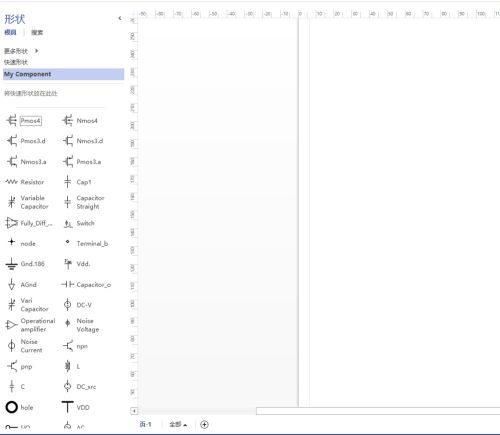This screenshot has width=500, height=435.
Task: Open the 全部 pages dropdown
Action: click(178, 424)
